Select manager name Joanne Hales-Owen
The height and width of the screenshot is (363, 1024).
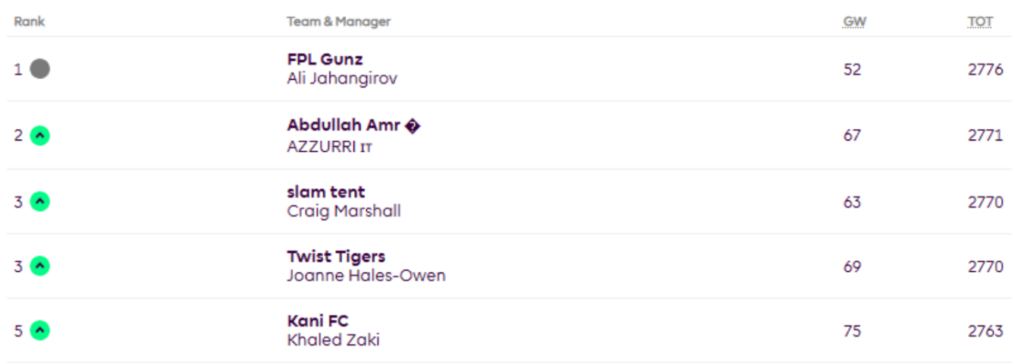(366, 276)
